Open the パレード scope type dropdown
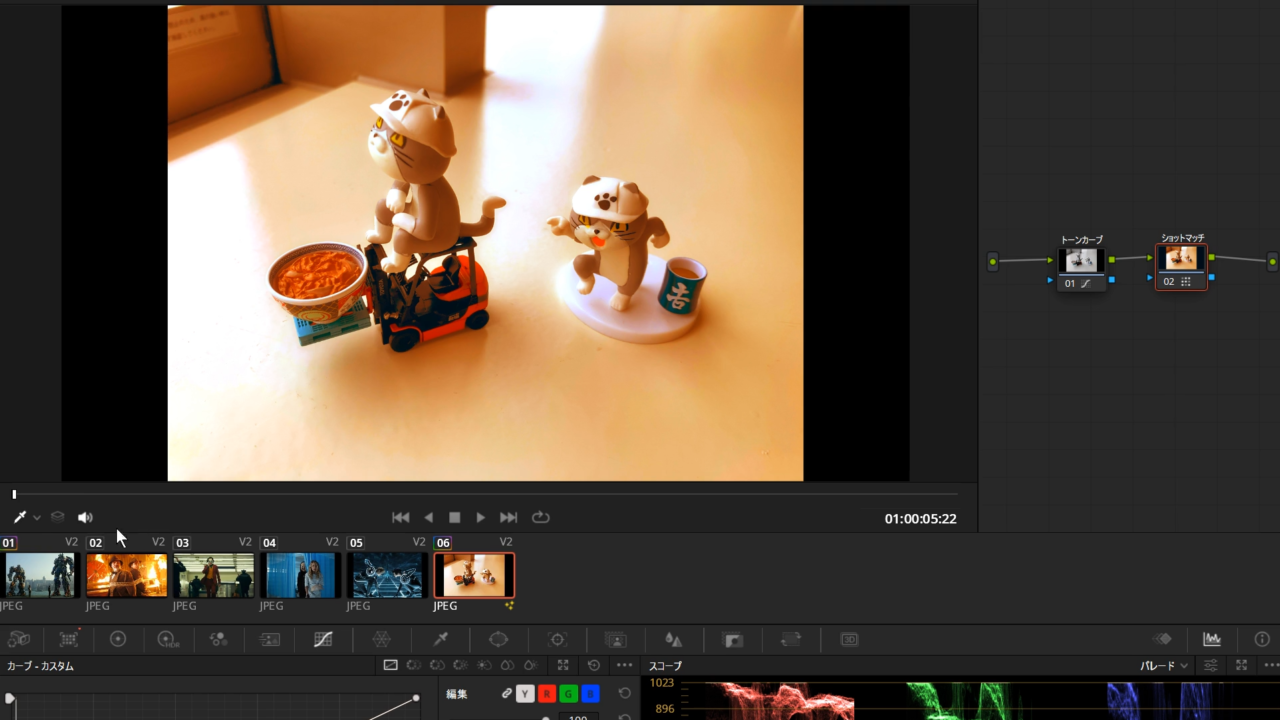This screenshot has height=720, width=1280. pos(1164,666)
